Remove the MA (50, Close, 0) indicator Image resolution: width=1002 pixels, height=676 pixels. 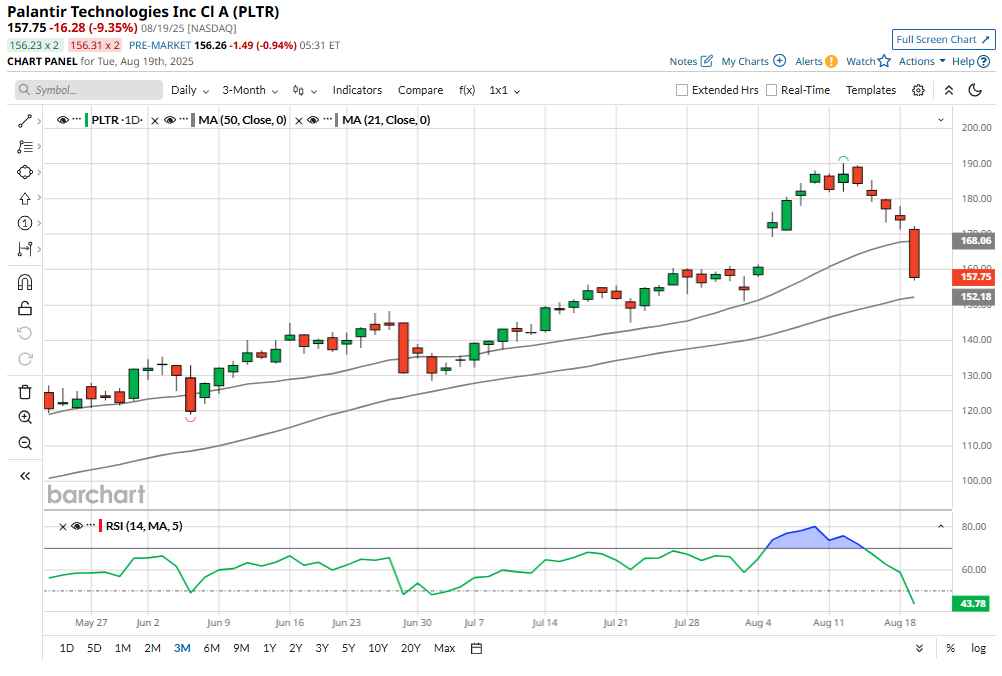click(x=155, y=120)
